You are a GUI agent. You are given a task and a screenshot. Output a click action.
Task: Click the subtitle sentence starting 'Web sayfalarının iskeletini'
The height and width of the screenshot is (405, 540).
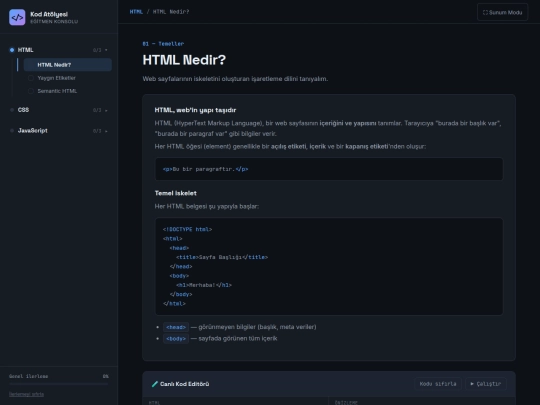point(235,79)
